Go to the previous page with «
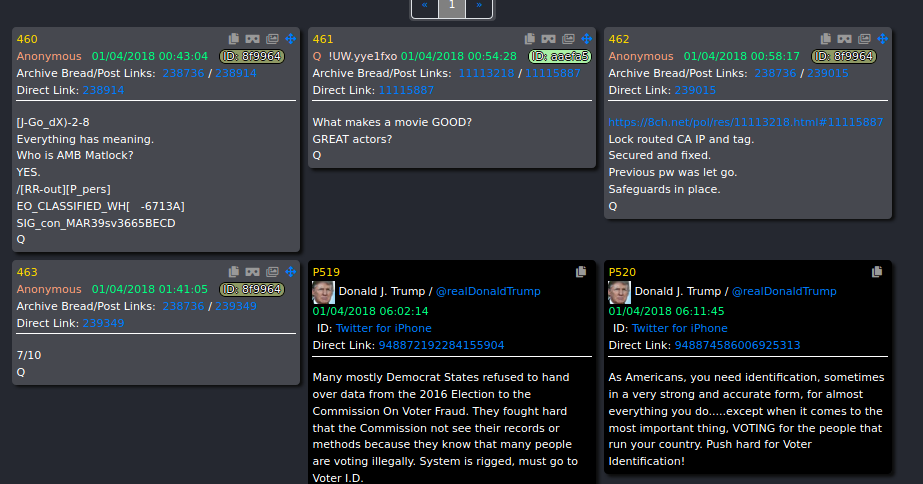 pos(425,7)
